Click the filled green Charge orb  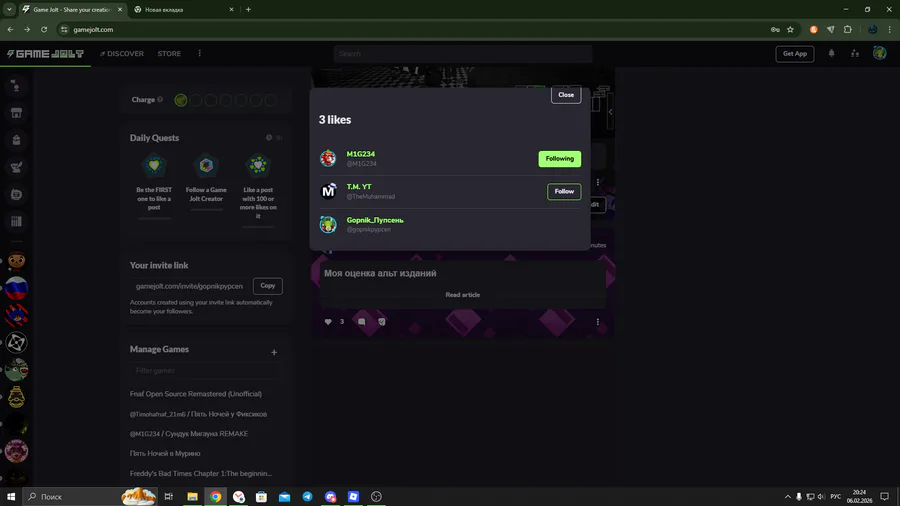181,100
